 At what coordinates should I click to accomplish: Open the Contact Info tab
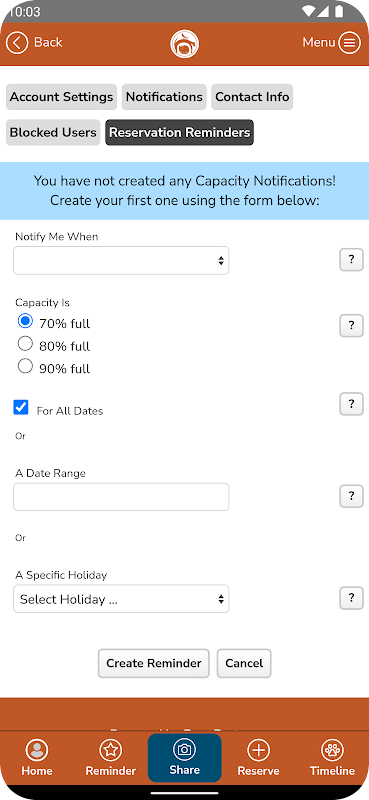[252, 97]
